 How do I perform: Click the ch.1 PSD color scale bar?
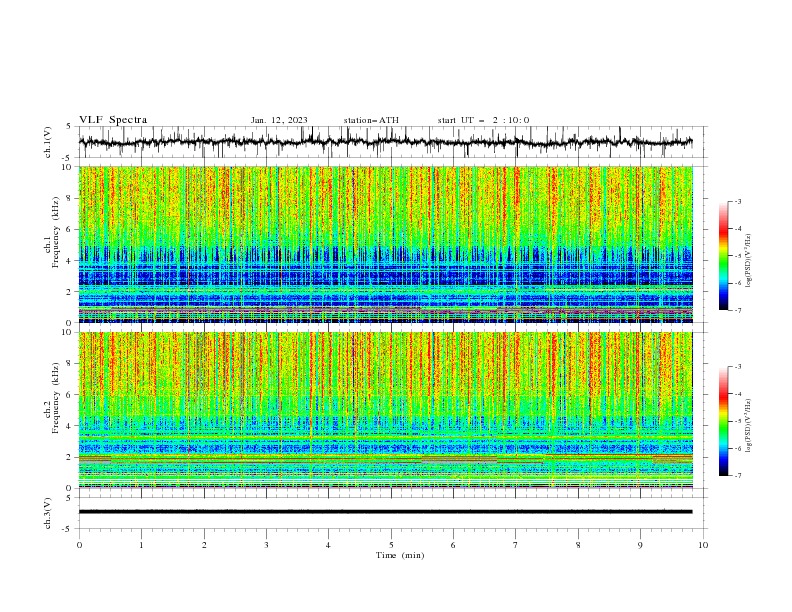(x=723, y=256)
